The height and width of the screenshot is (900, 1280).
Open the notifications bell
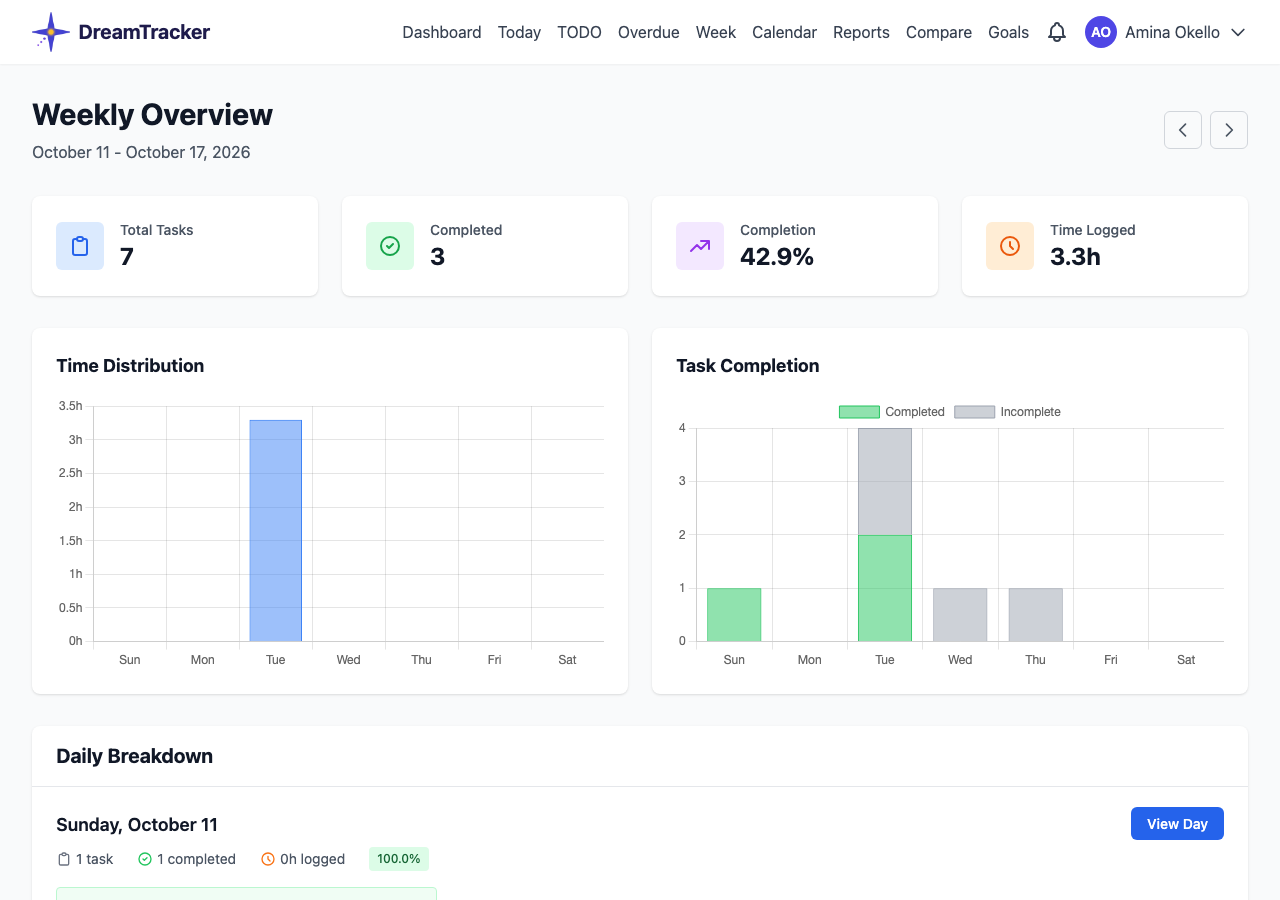tap(1057, 32)
